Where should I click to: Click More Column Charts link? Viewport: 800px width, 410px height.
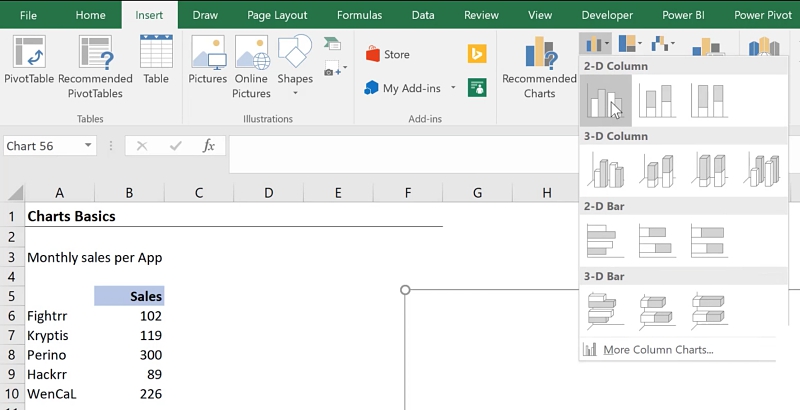(x=657, y=349)
